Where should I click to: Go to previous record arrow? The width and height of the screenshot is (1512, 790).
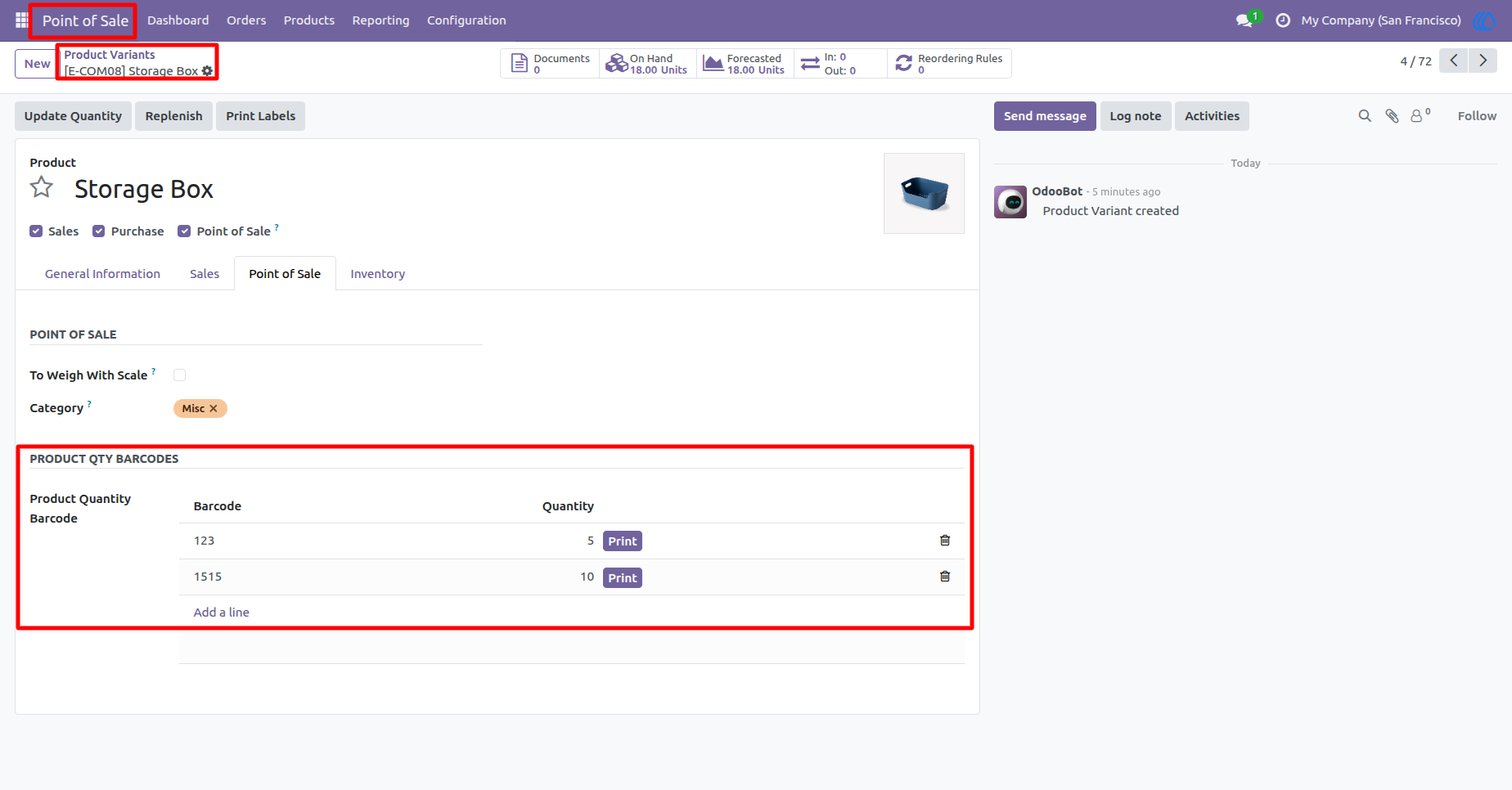1453,61
